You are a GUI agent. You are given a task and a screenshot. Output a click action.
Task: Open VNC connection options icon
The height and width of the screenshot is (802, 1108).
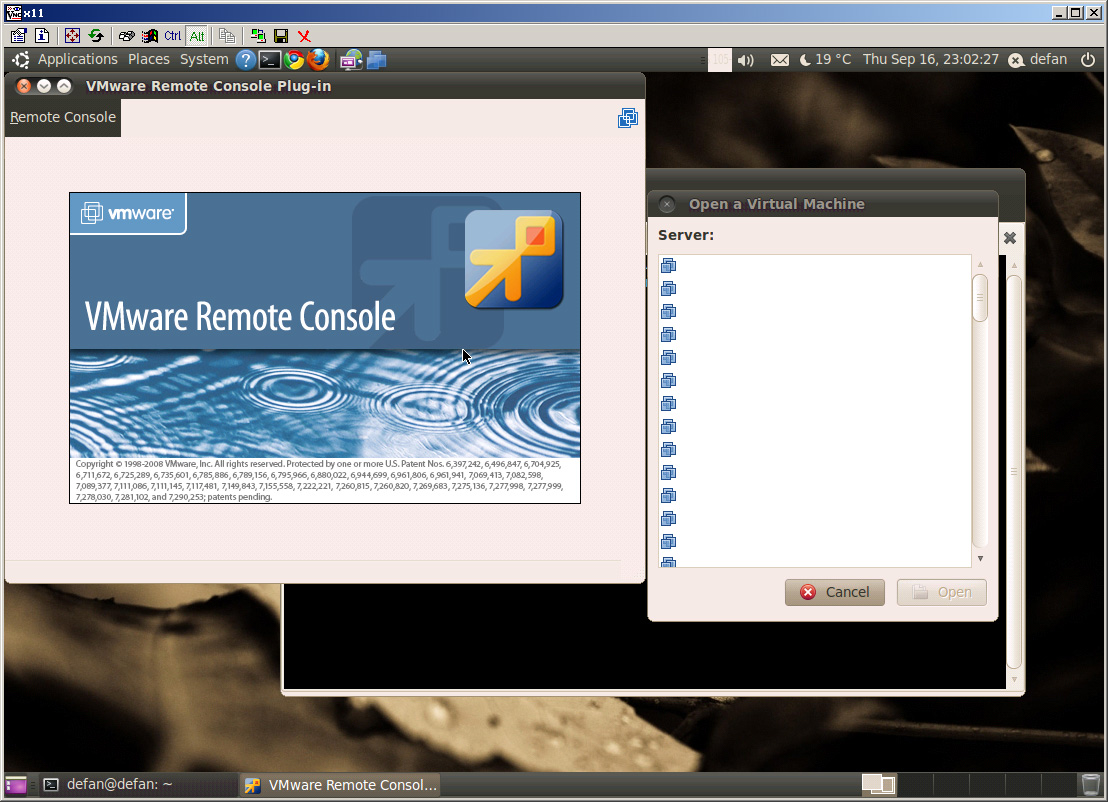(x=18, y=35)
